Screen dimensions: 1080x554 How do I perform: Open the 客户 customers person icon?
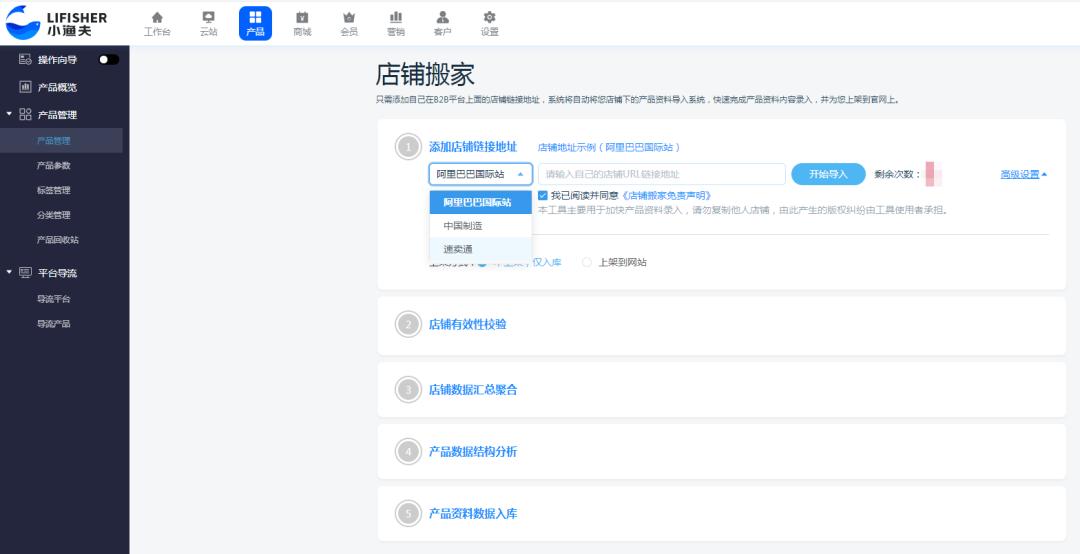[x=442, y=23]
